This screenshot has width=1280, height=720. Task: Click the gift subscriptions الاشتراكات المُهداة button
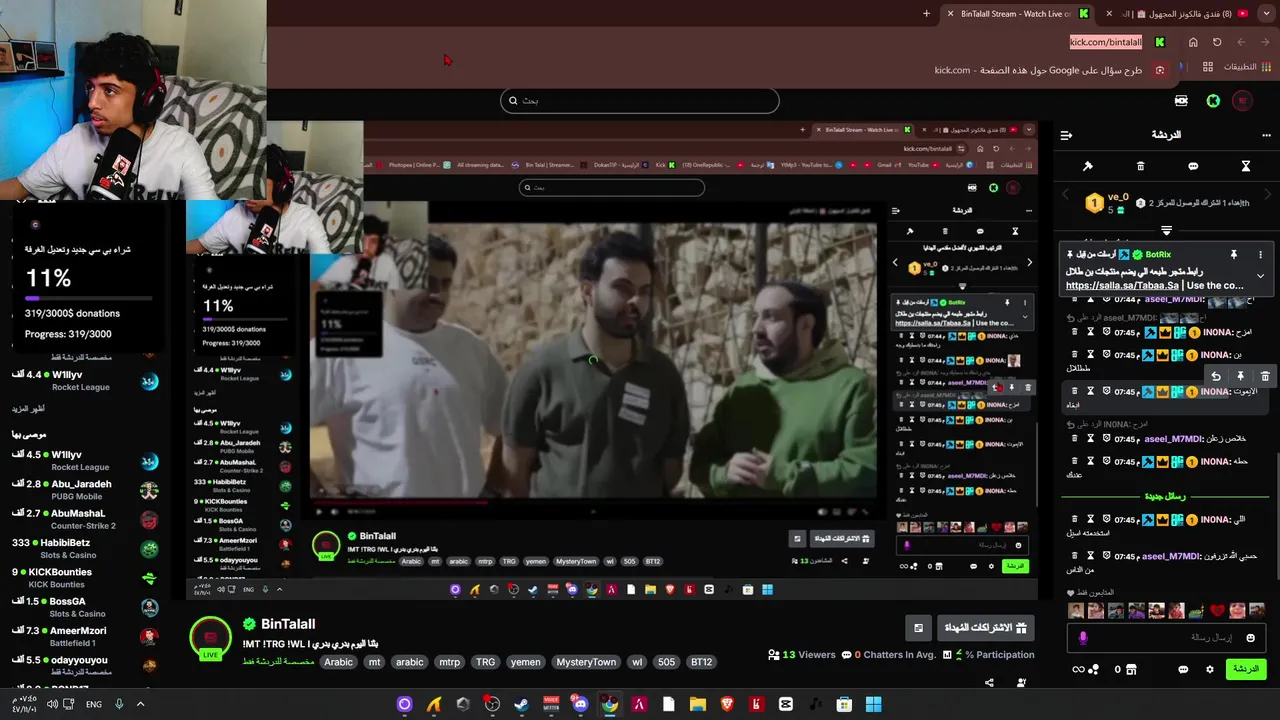pyautogui.click(x=985, y=628)
